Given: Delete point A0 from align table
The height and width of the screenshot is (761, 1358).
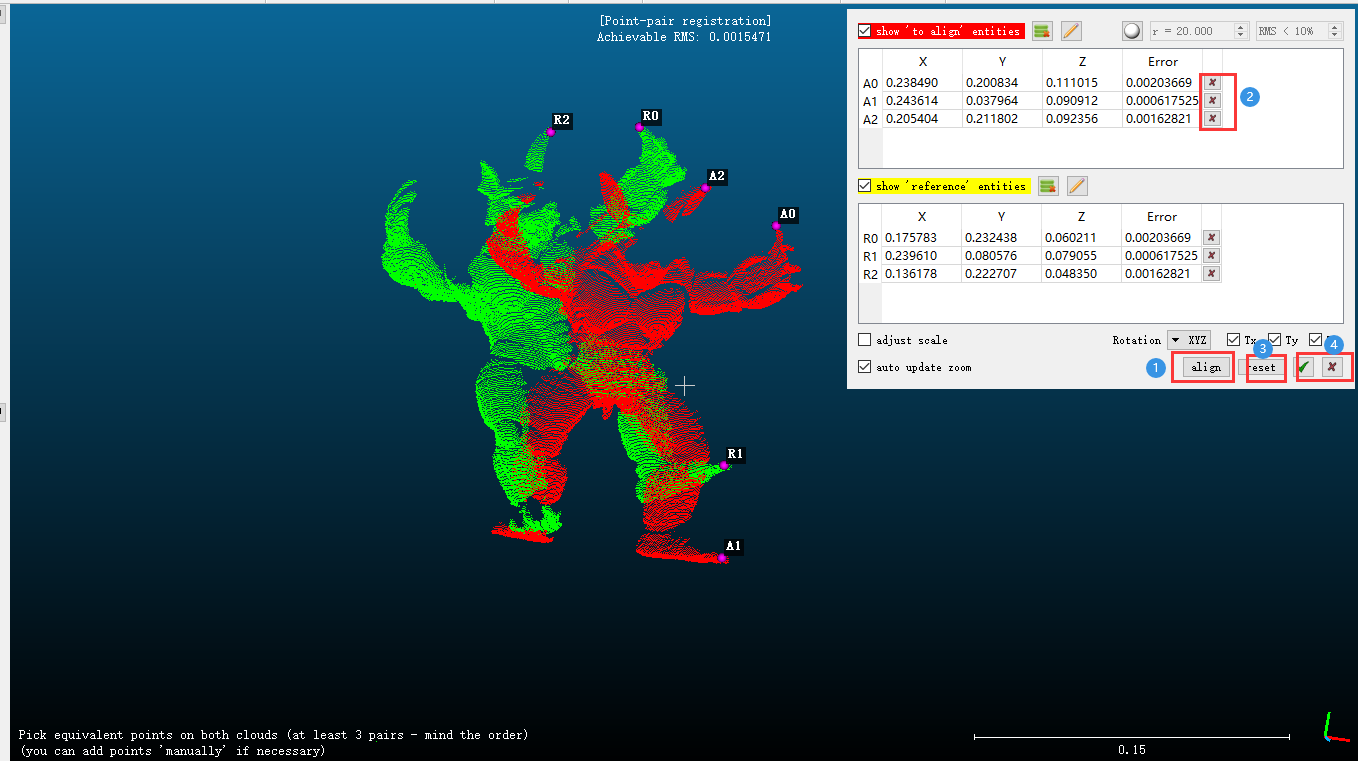Looking at the screenshot, I should point(1212,82).
